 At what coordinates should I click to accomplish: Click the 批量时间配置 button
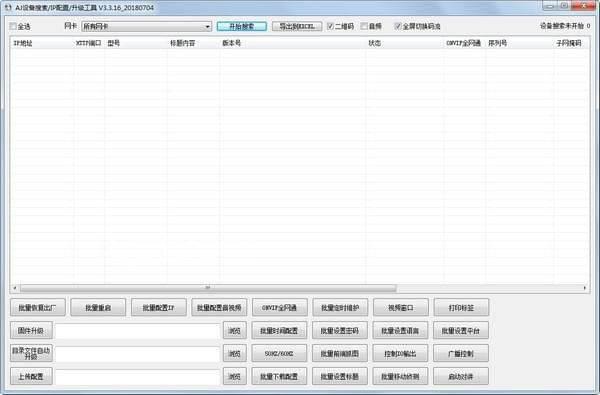(x=279, y=330)
